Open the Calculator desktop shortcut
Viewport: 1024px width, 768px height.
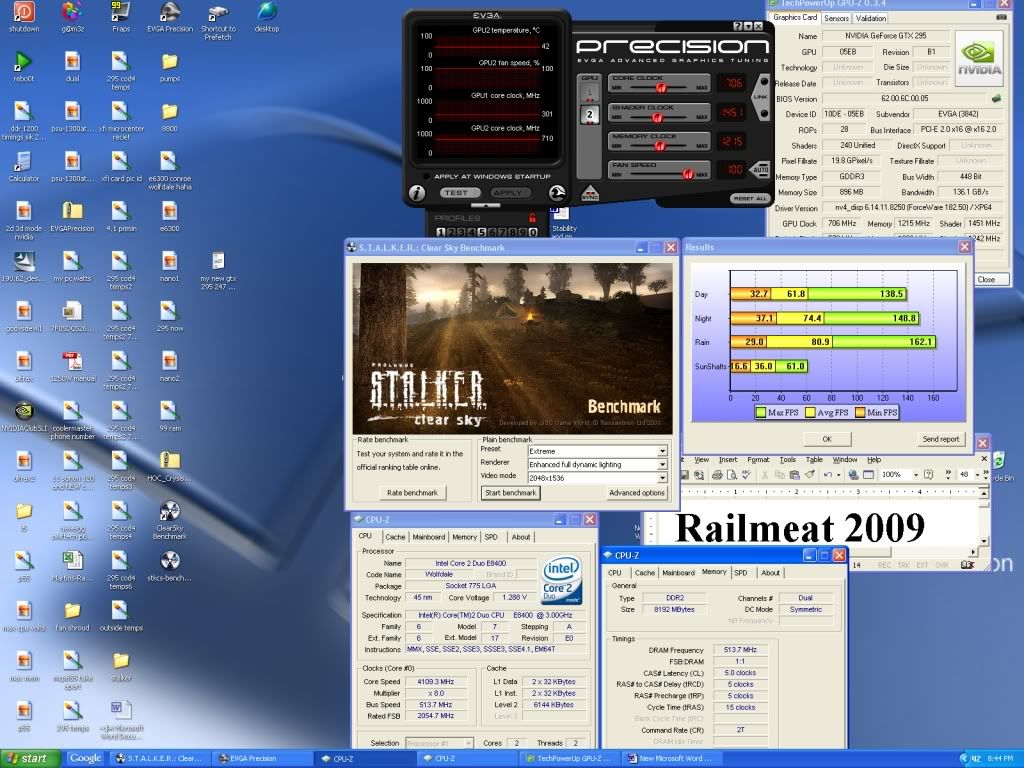click(x=24, y=167)
